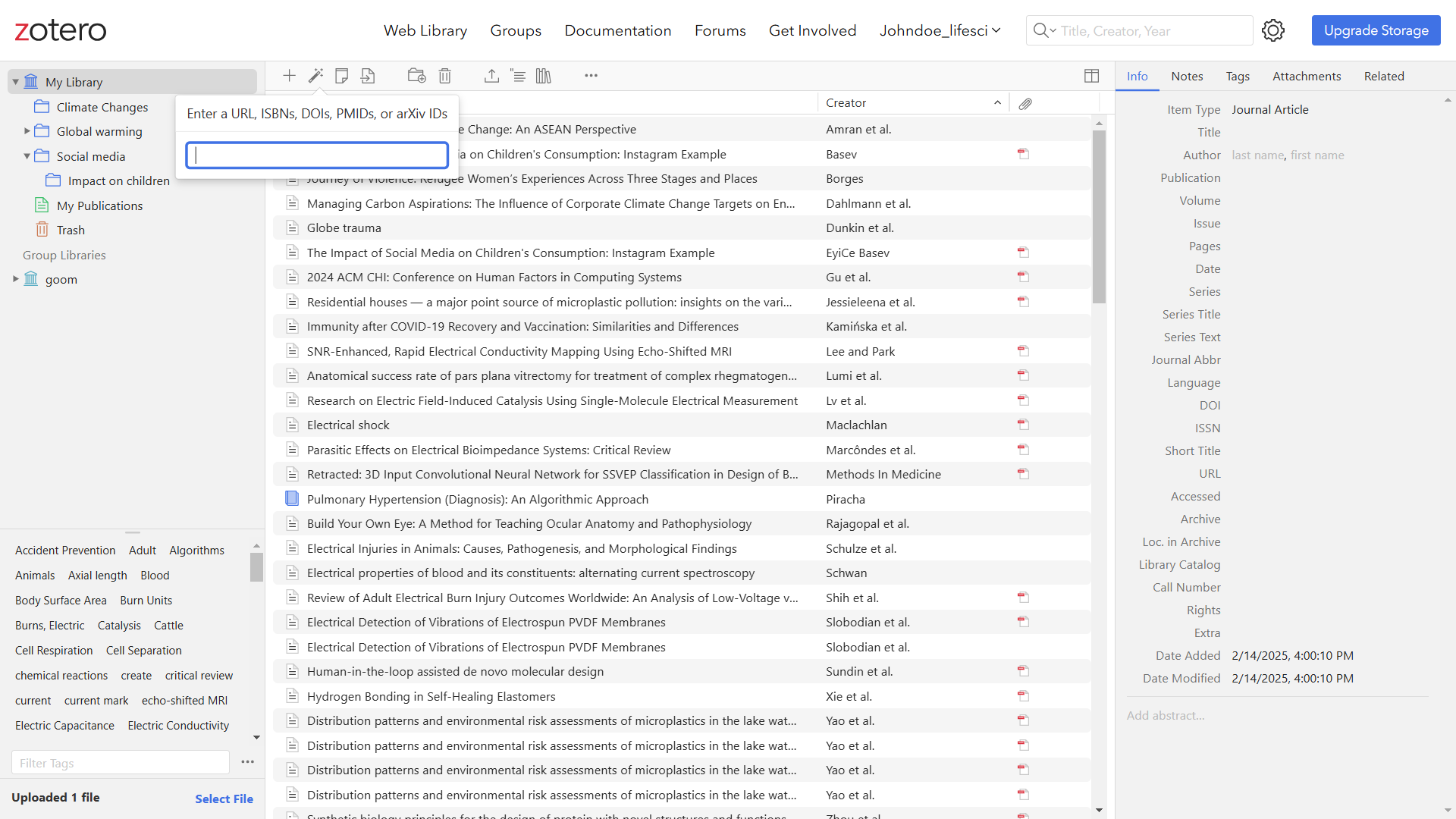Click the Upgrade Storage button
1456x819 pixels.
point(1376,30)
